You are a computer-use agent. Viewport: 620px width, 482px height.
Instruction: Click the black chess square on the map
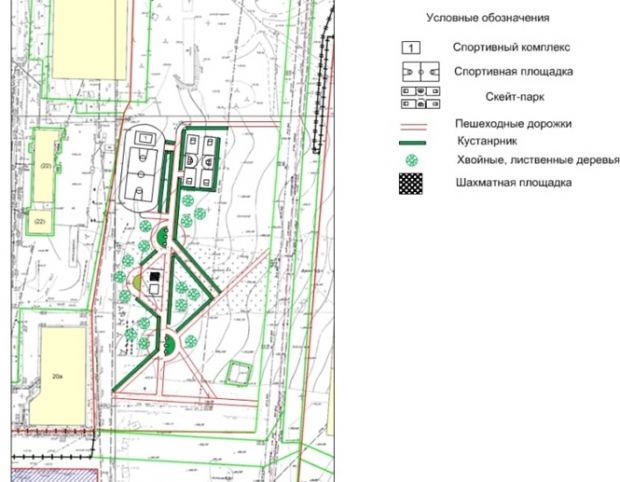154,277
